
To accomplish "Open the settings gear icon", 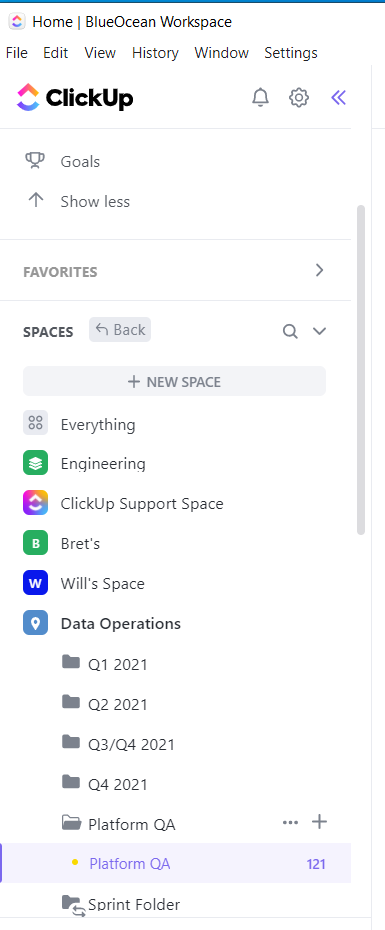I will tap(299, 97).
